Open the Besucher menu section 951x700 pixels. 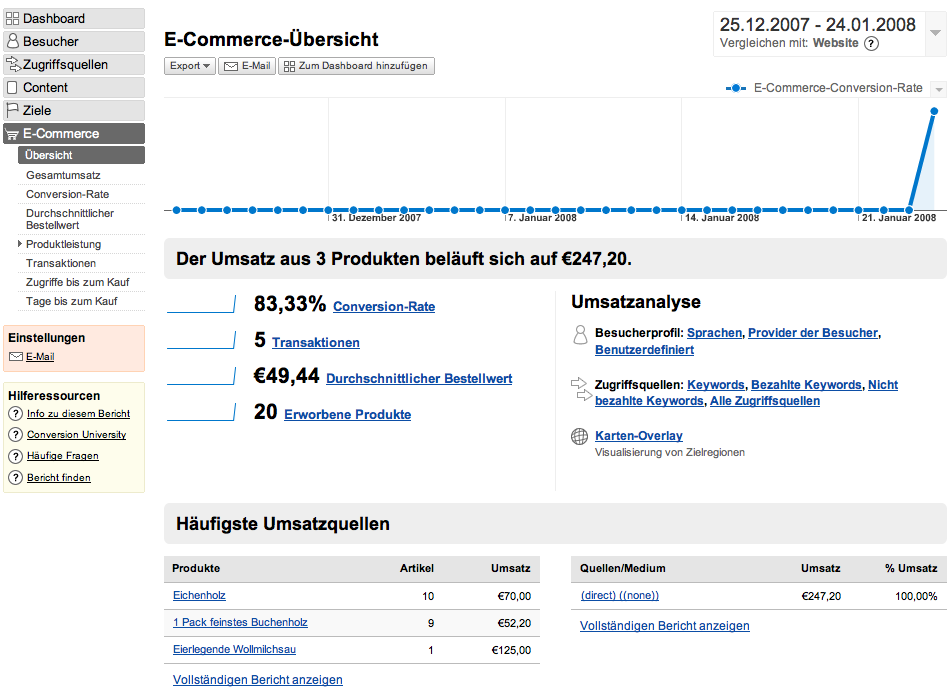(x=74, y=42)
